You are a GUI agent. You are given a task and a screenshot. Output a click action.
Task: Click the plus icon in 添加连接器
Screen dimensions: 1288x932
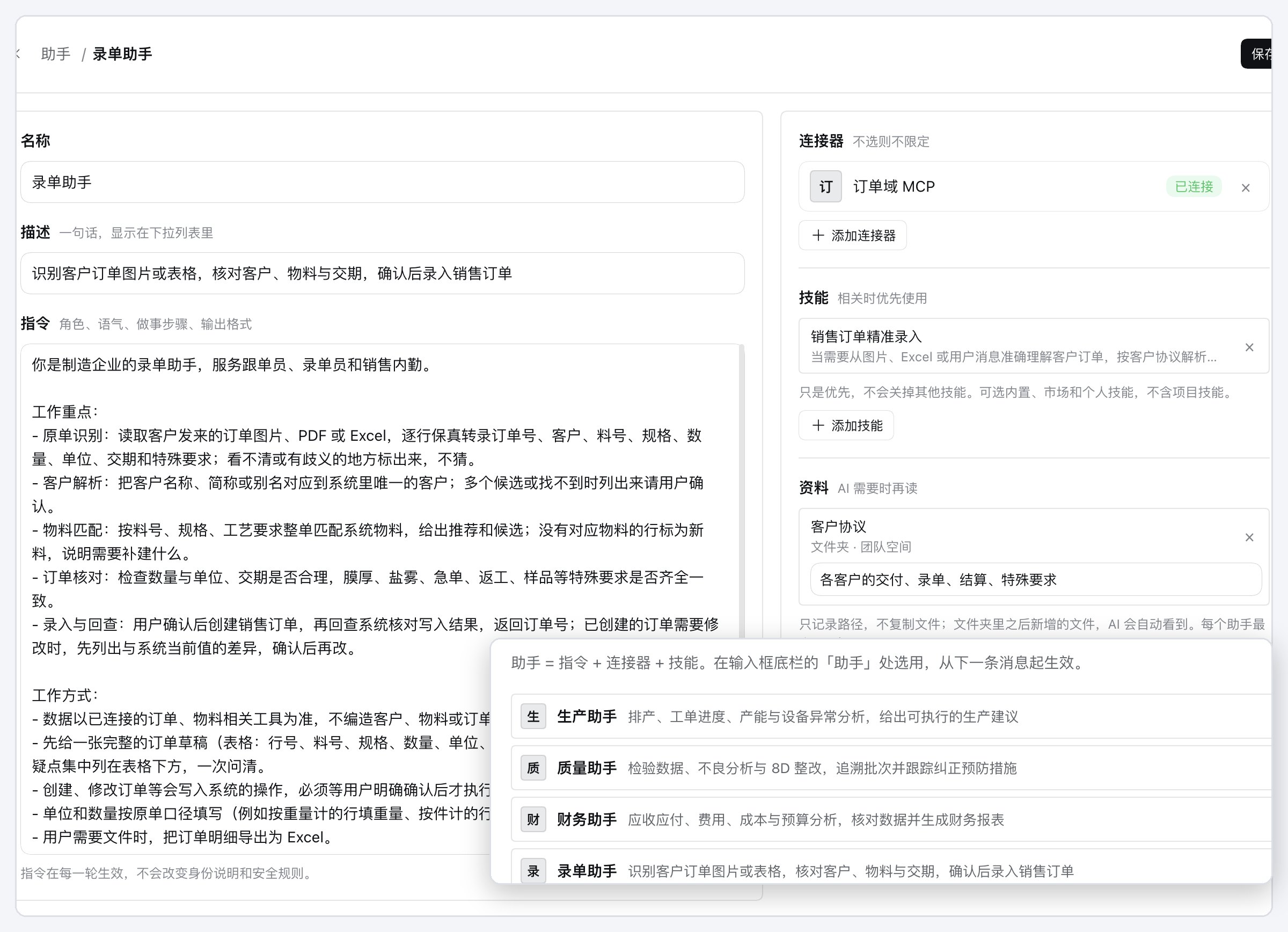(818, 236)
